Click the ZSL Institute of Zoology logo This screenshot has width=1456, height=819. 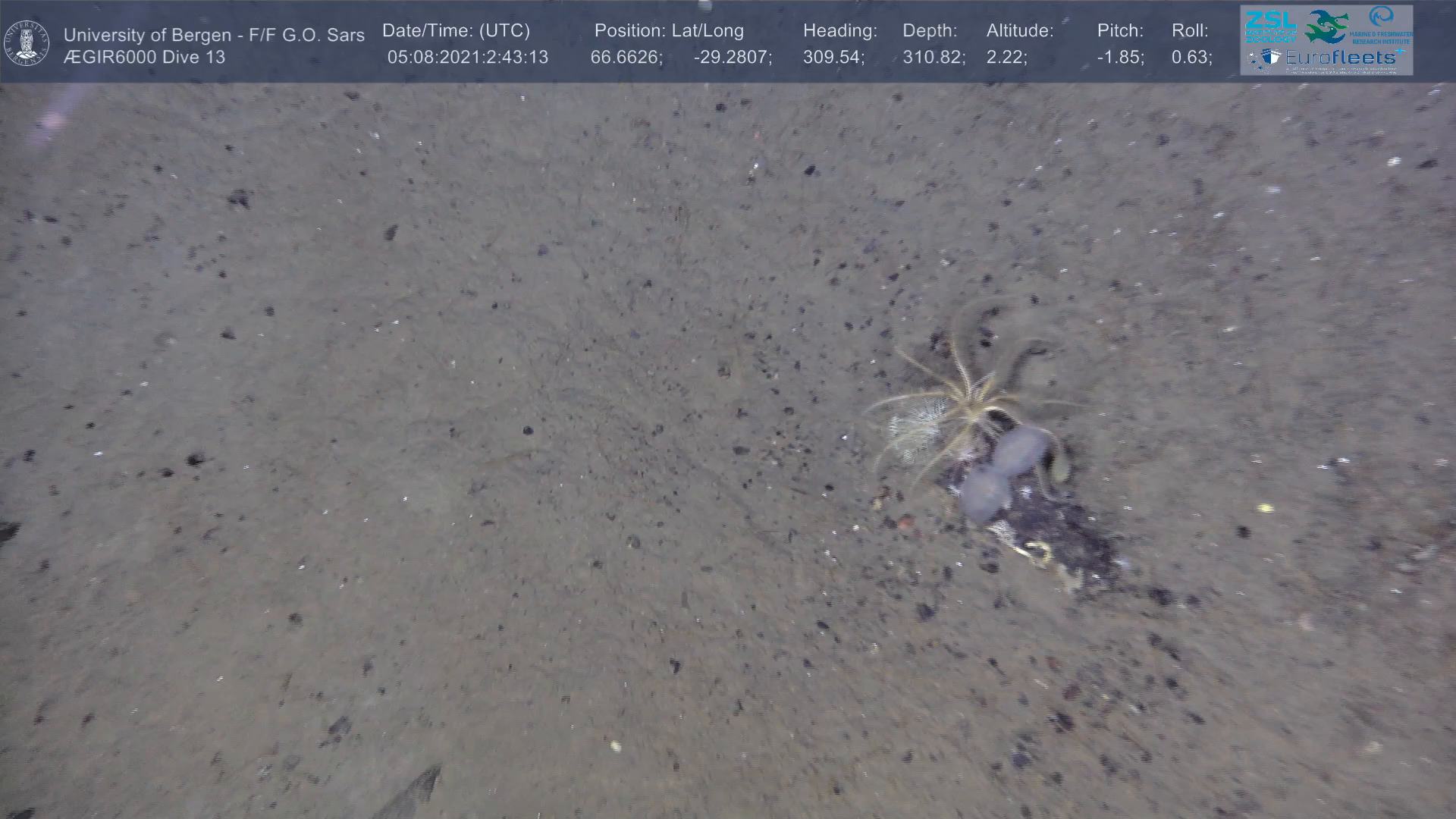pos(1270,27)
